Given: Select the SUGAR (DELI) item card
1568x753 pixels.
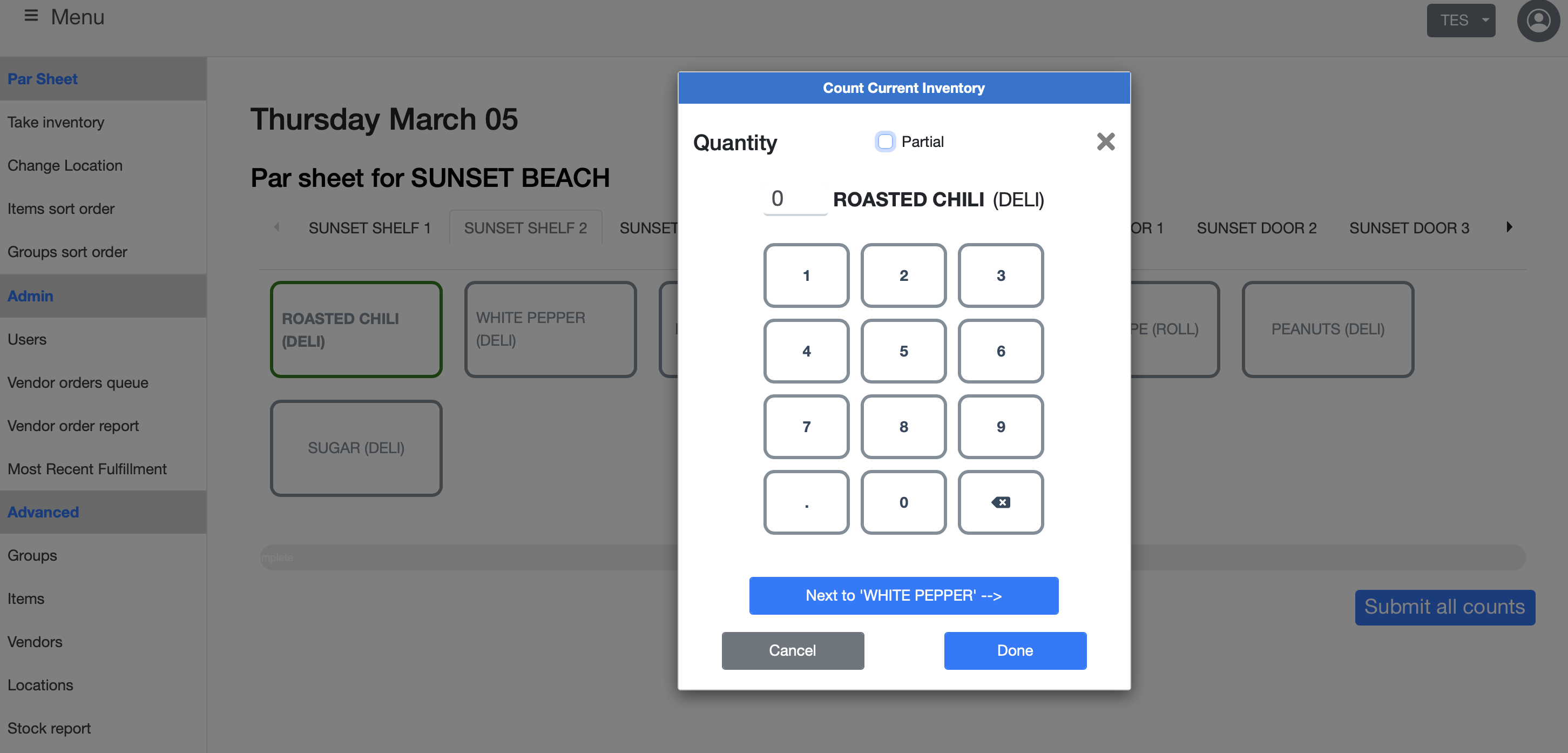Looking at the screenshot, I should point(356,448).
